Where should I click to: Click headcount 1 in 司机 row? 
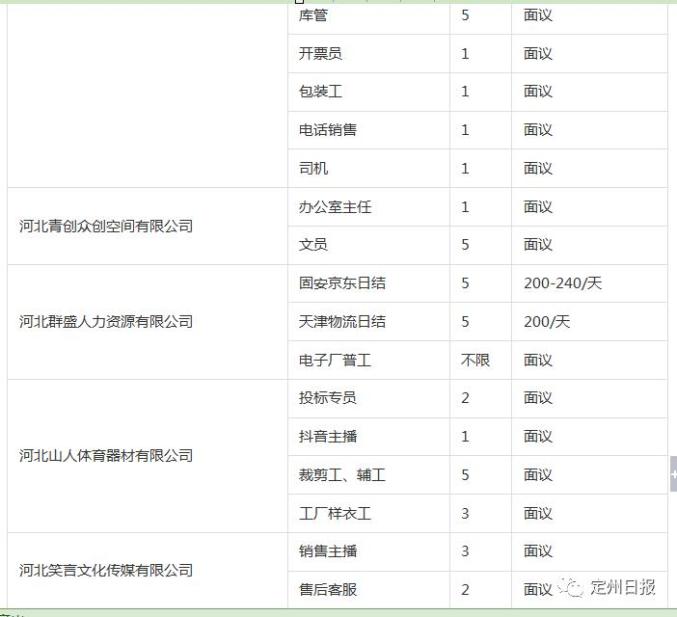pyautogui.click(x=465, y=168)
